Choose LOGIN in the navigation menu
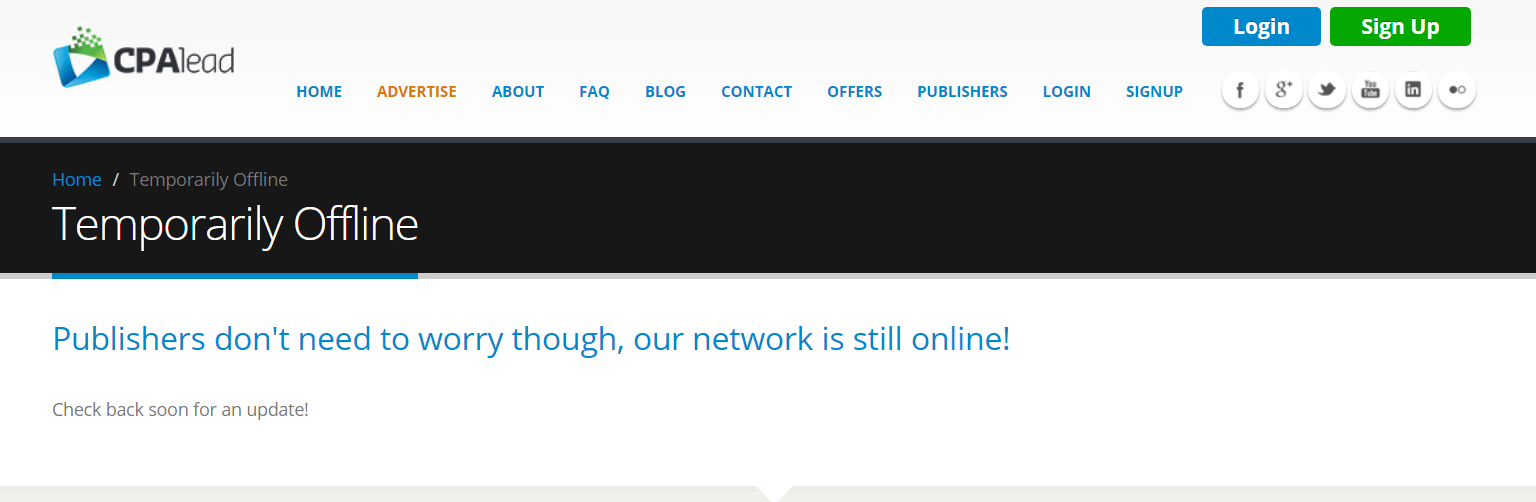The image size is (1536, 502). point(1066,91)
